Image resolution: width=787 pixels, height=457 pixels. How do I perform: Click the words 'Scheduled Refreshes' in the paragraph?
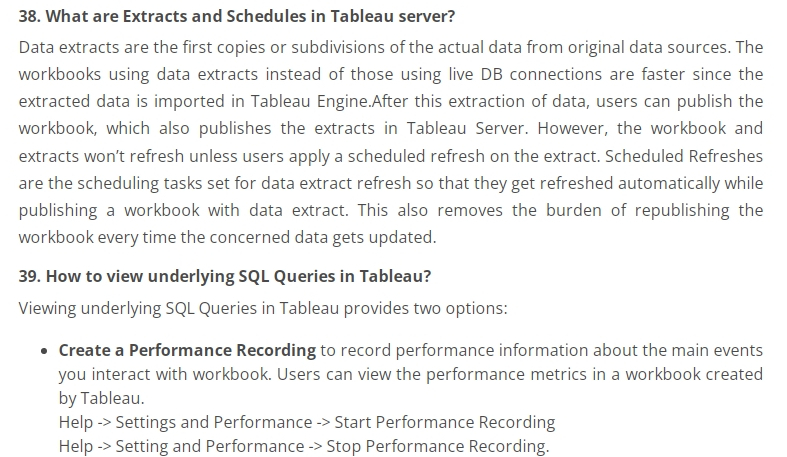pyautogui.click(x=684, y=156)
